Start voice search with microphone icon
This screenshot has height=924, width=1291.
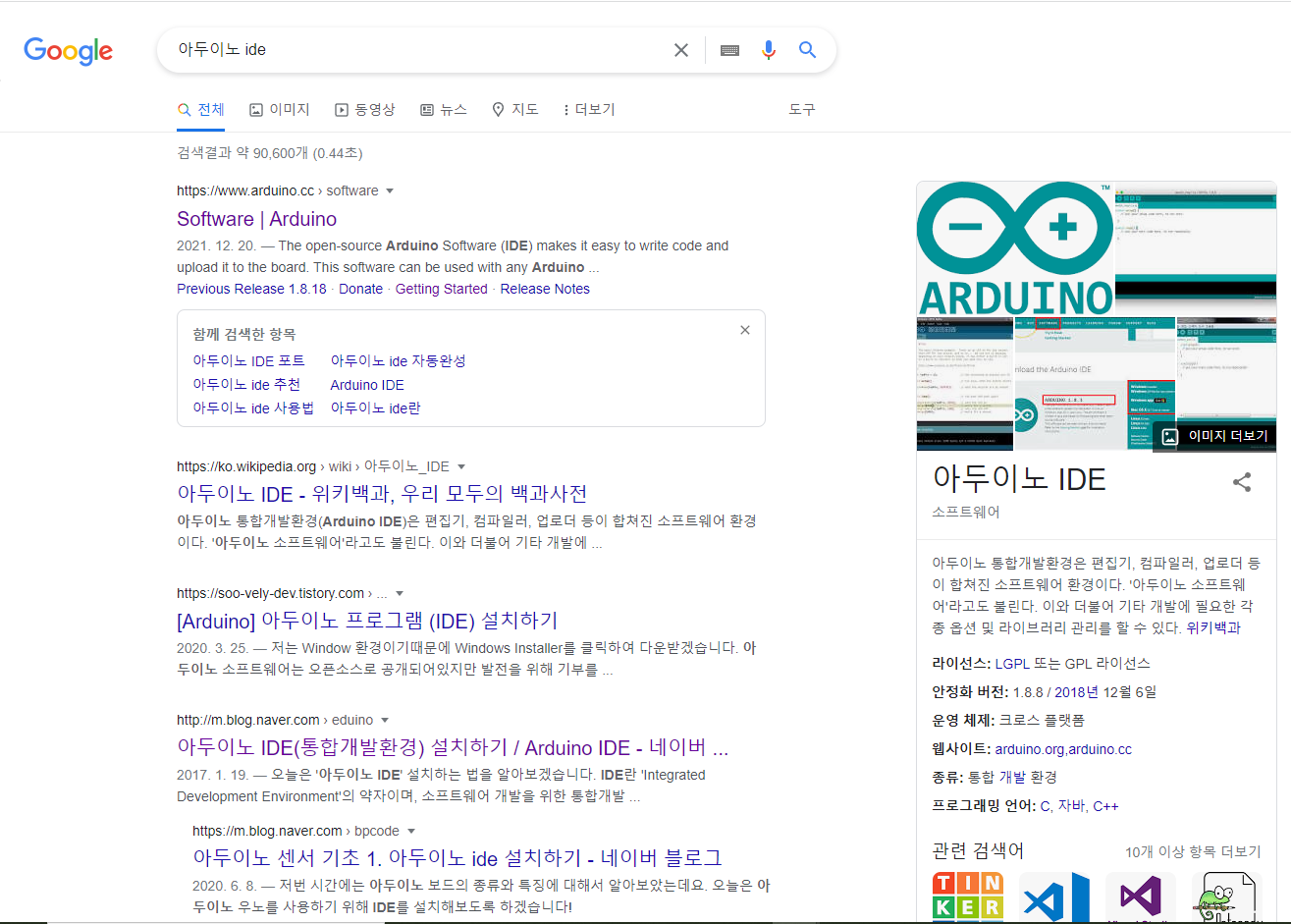tap(769, 50)
